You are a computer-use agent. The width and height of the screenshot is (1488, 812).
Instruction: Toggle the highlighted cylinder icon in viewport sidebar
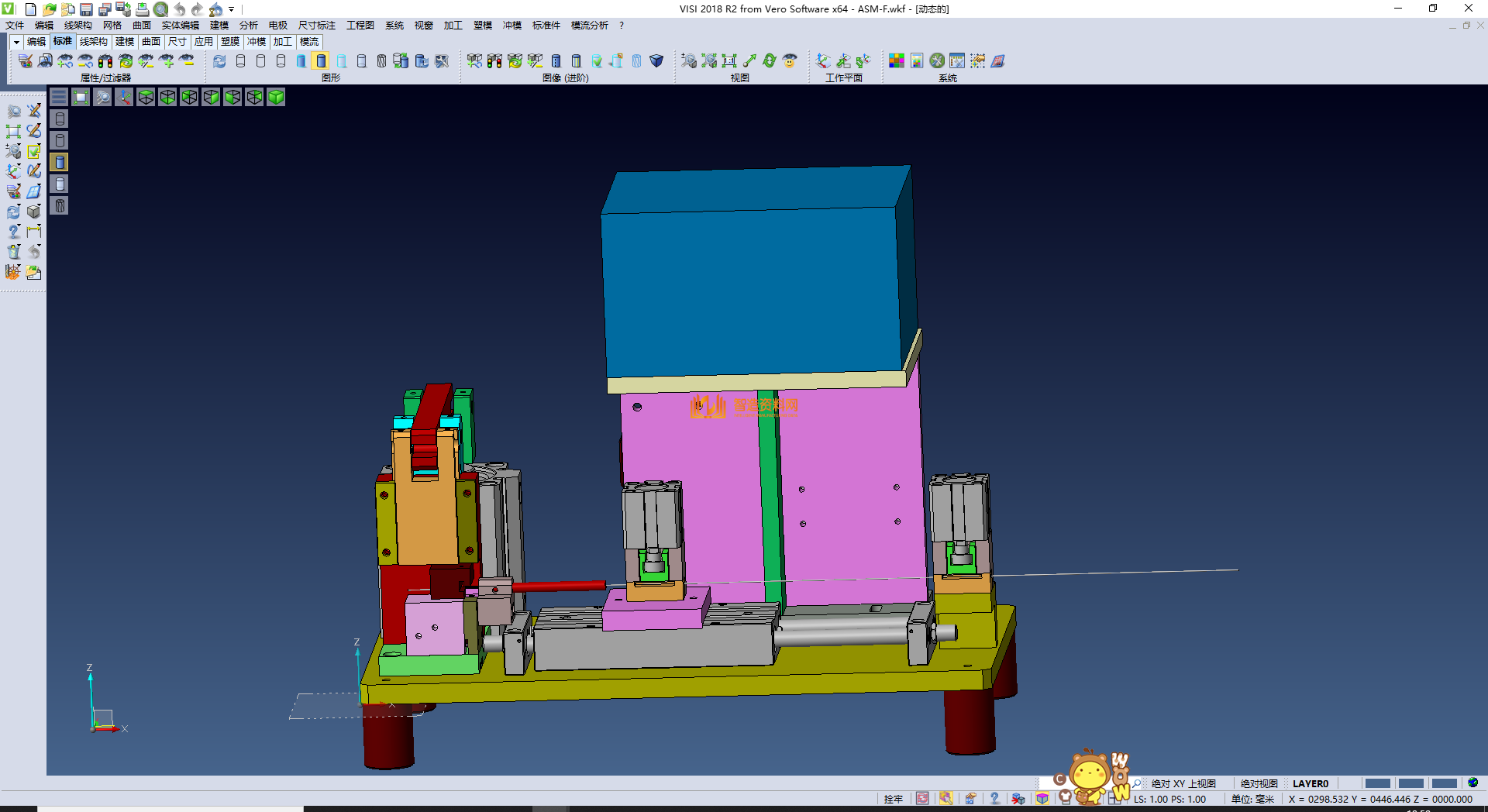point(60,162)
